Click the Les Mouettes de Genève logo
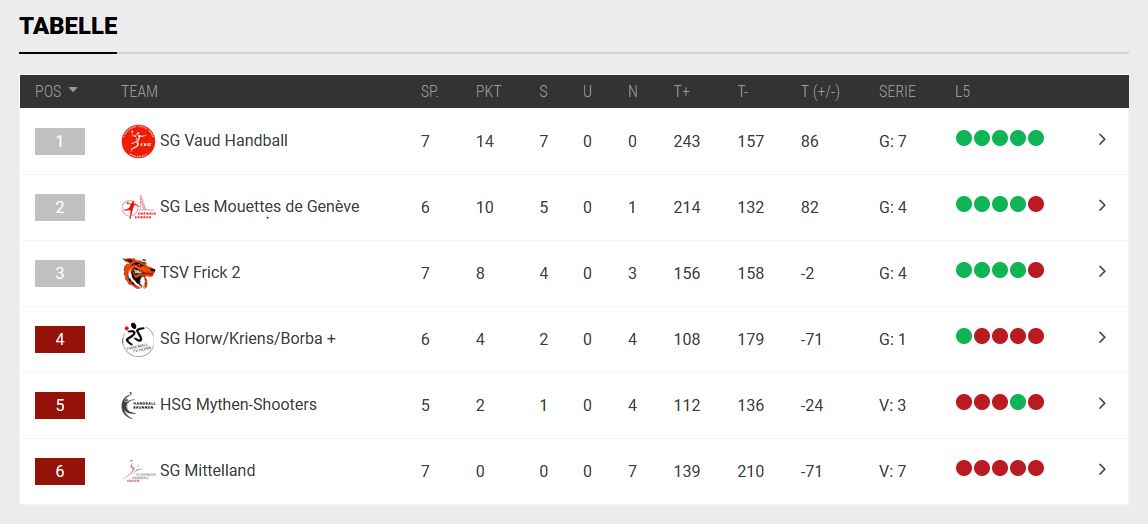The image size is (1148, 524). click(138, 207)
